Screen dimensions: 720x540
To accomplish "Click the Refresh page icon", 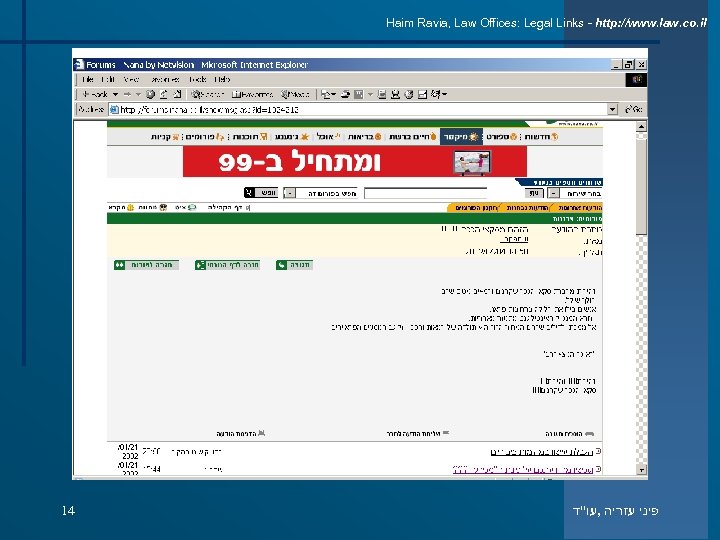I will click(163, 95).
